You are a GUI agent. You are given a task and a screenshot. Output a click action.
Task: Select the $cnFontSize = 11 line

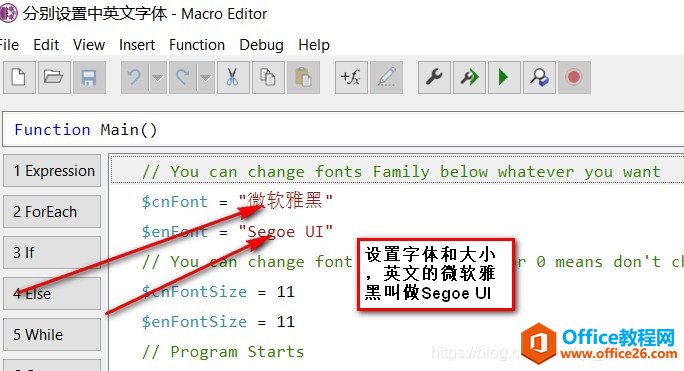pos(218,292)
